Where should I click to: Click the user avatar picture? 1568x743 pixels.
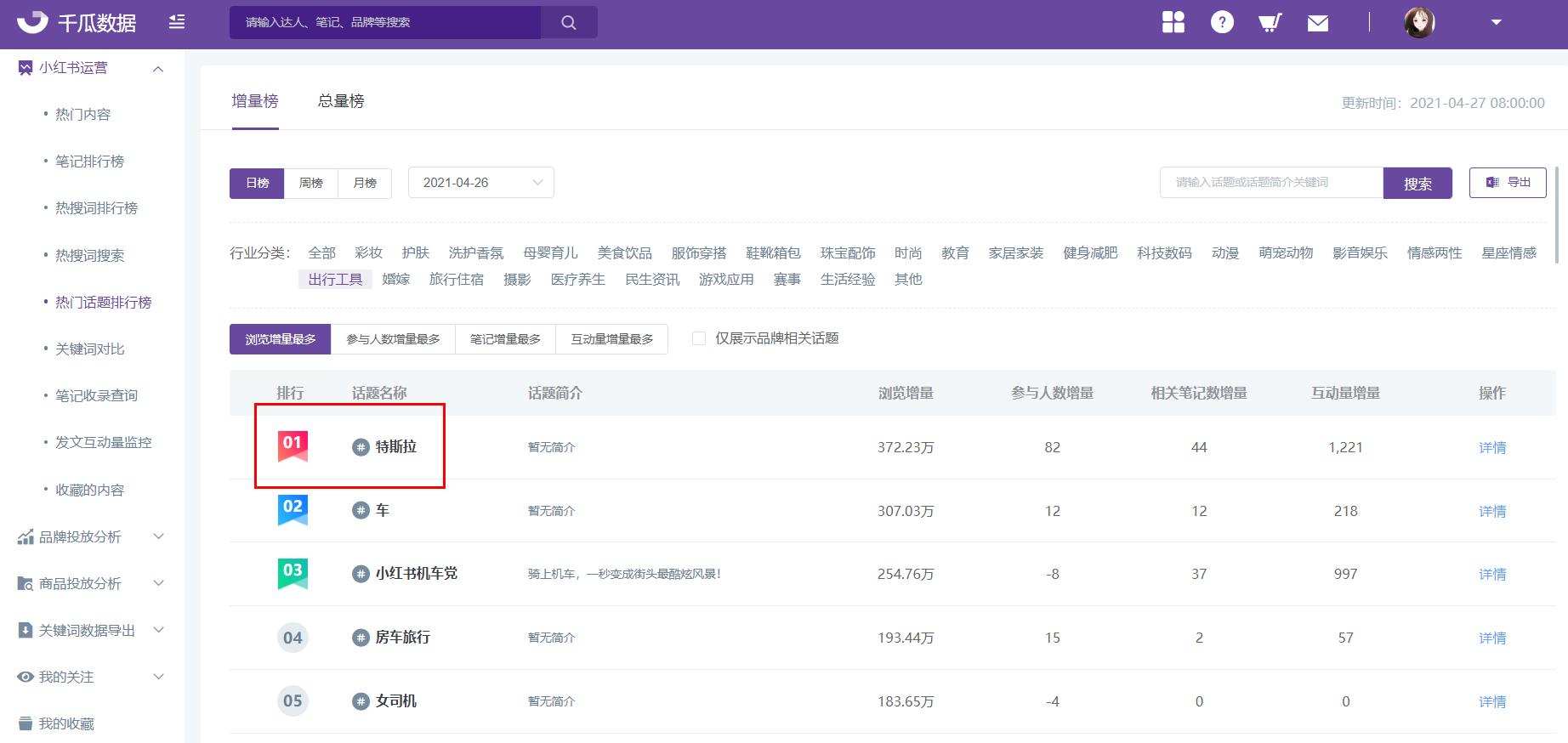tap(1419, 22)
